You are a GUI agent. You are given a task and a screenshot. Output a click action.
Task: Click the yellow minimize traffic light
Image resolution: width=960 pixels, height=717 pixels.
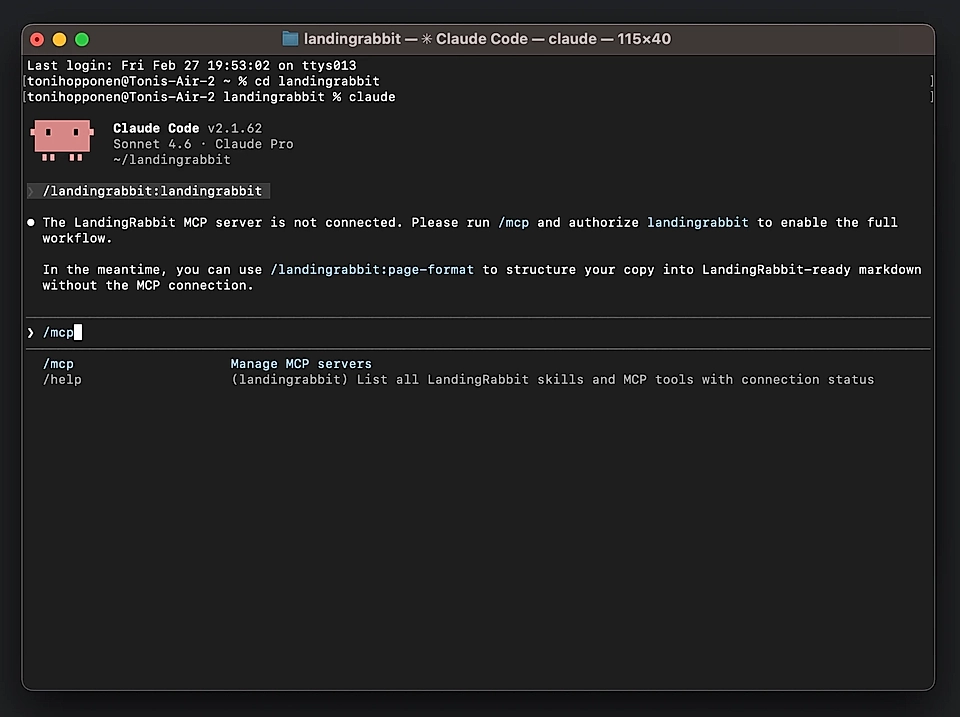tap(59, 39)
